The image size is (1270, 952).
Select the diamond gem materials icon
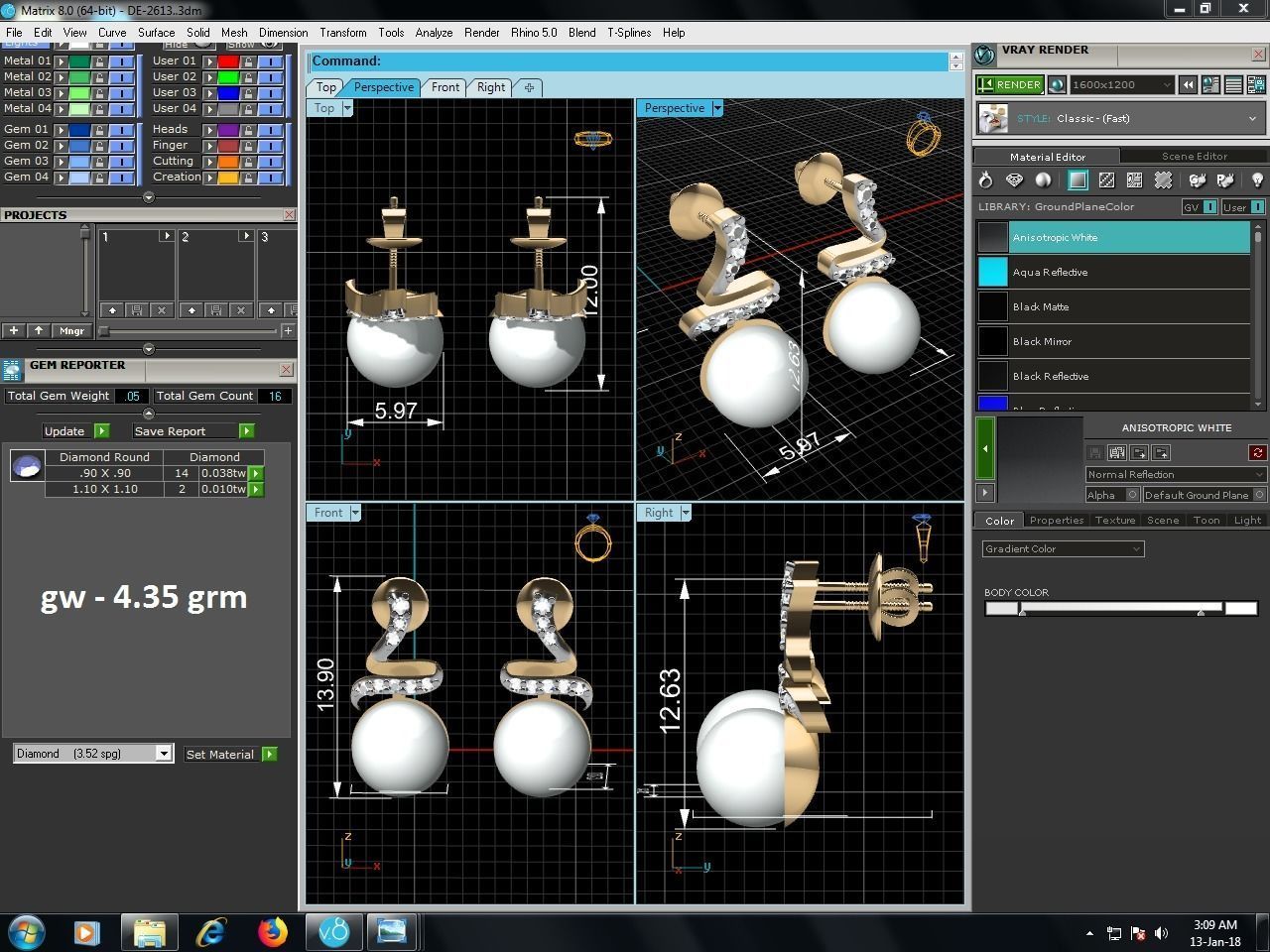1014,179
